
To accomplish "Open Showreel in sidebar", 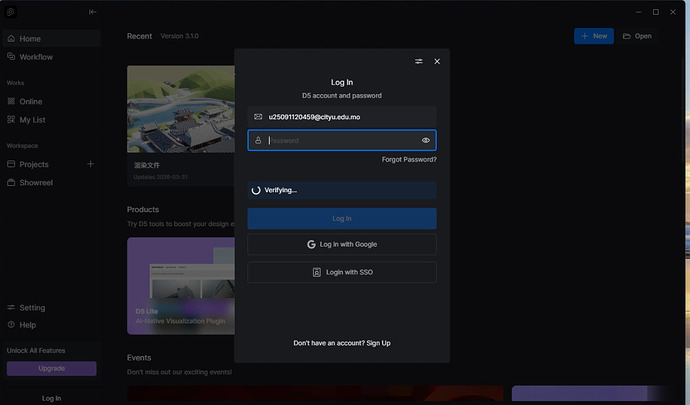I will tap(51, 182).
